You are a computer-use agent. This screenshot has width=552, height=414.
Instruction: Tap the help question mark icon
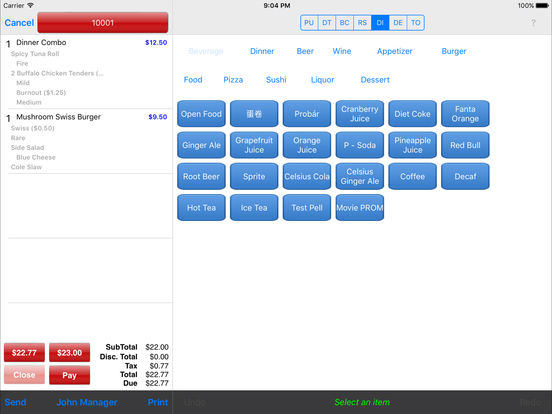coord(533,23)
